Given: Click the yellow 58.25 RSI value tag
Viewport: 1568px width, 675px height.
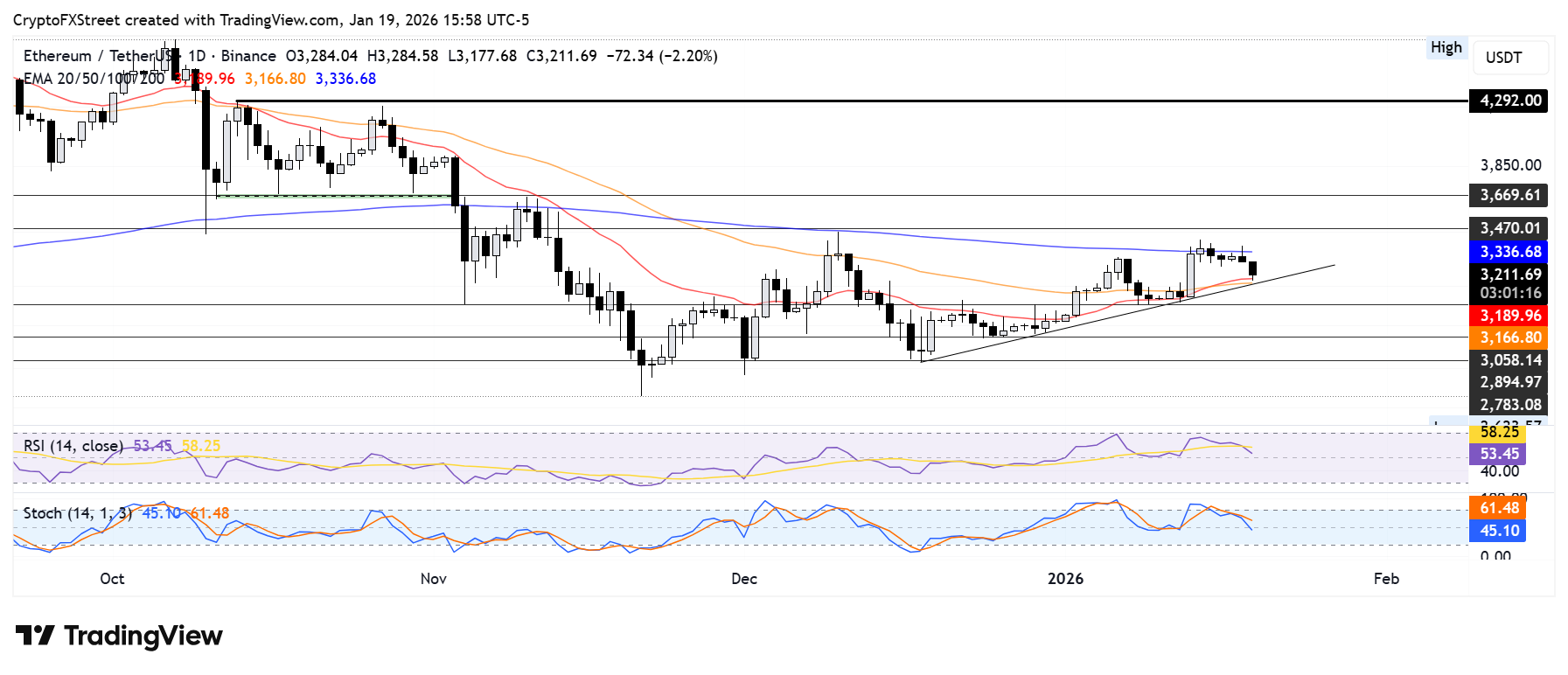Looking at the screenshot, I should pyautogui.click(x=1499, y=433).
